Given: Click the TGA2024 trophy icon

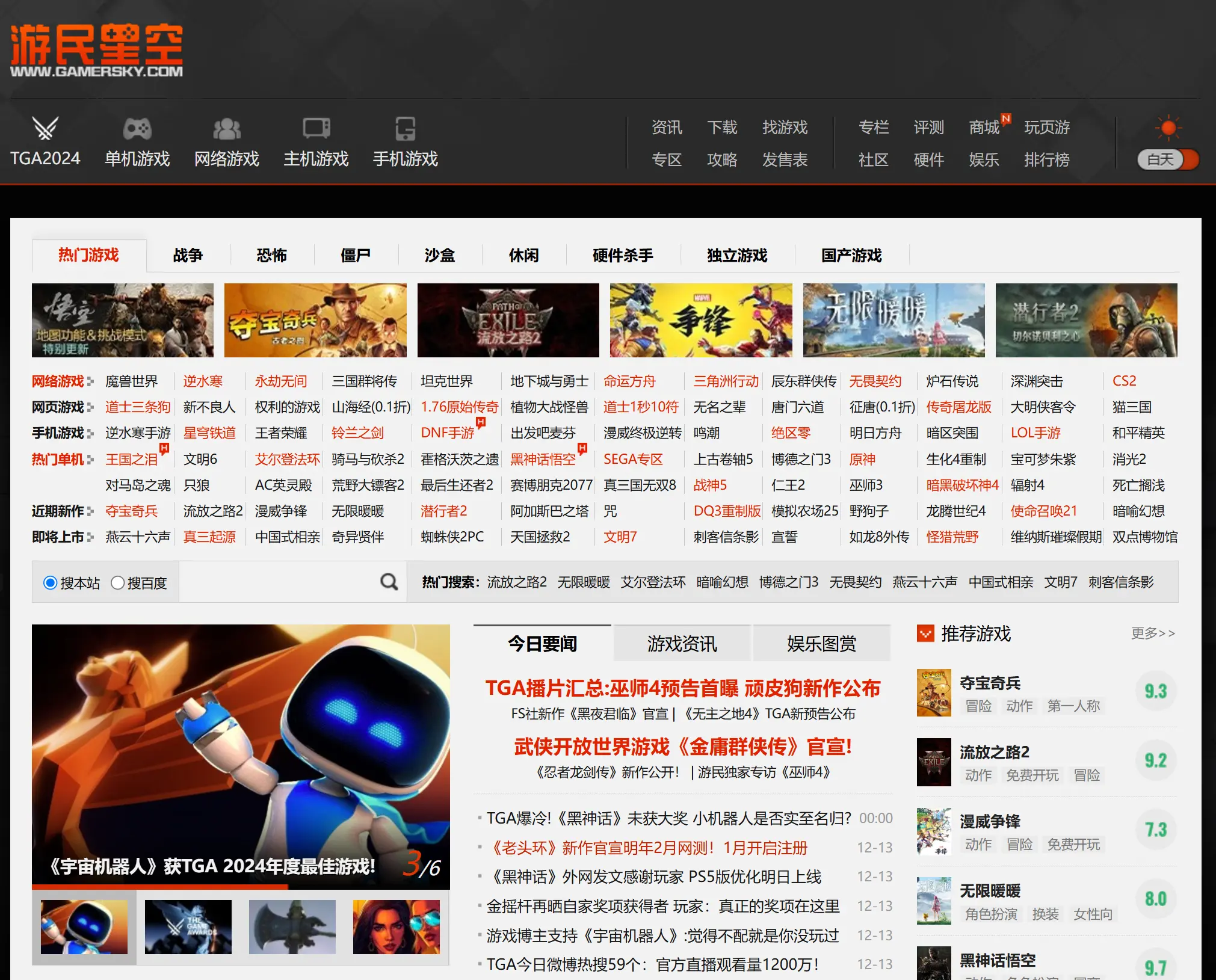Looking at the screenshot, I should pos(45,128).
